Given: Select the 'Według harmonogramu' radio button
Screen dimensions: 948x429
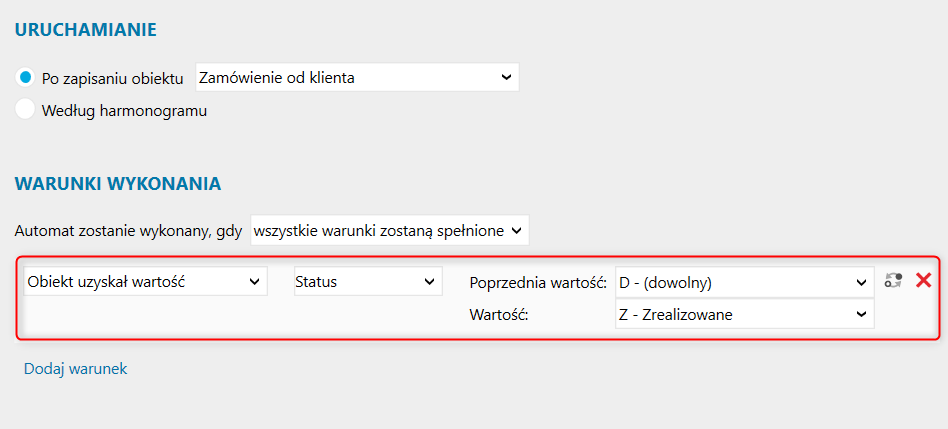Looking at the screenshot, I should coord(25,111).
